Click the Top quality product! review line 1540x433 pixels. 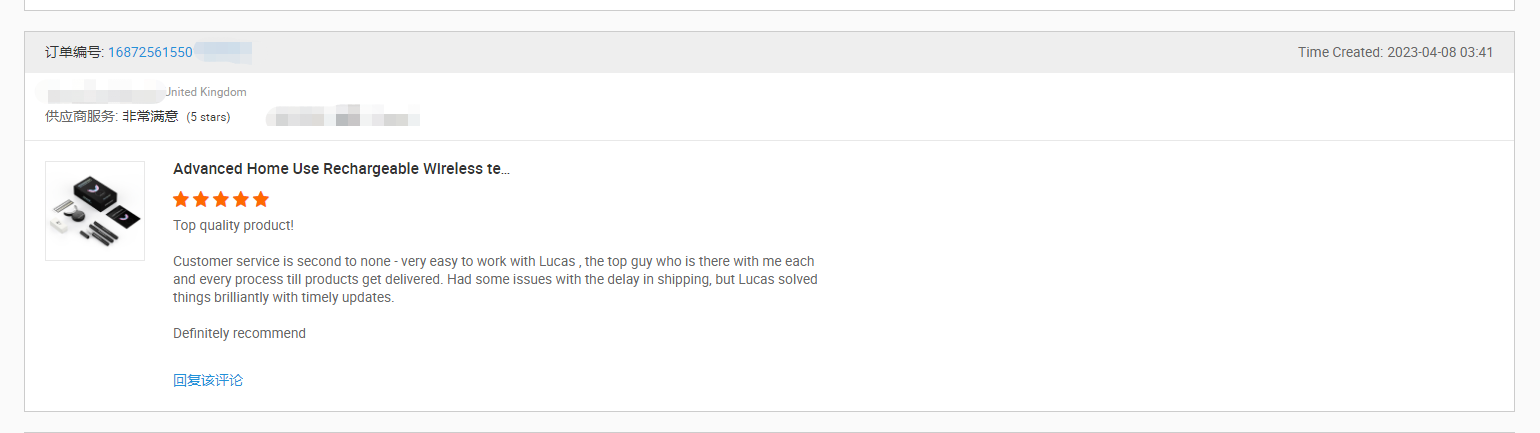[x=233, y=225]
